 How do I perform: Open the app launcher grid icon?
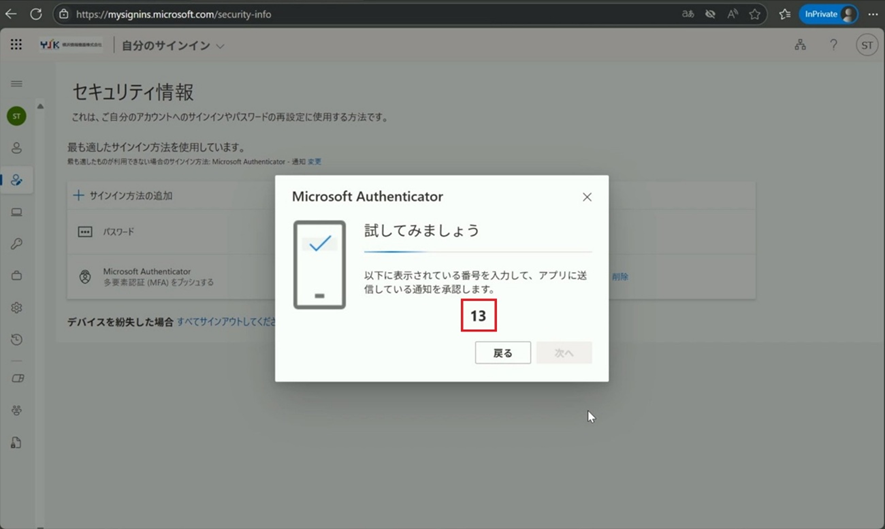16,45
